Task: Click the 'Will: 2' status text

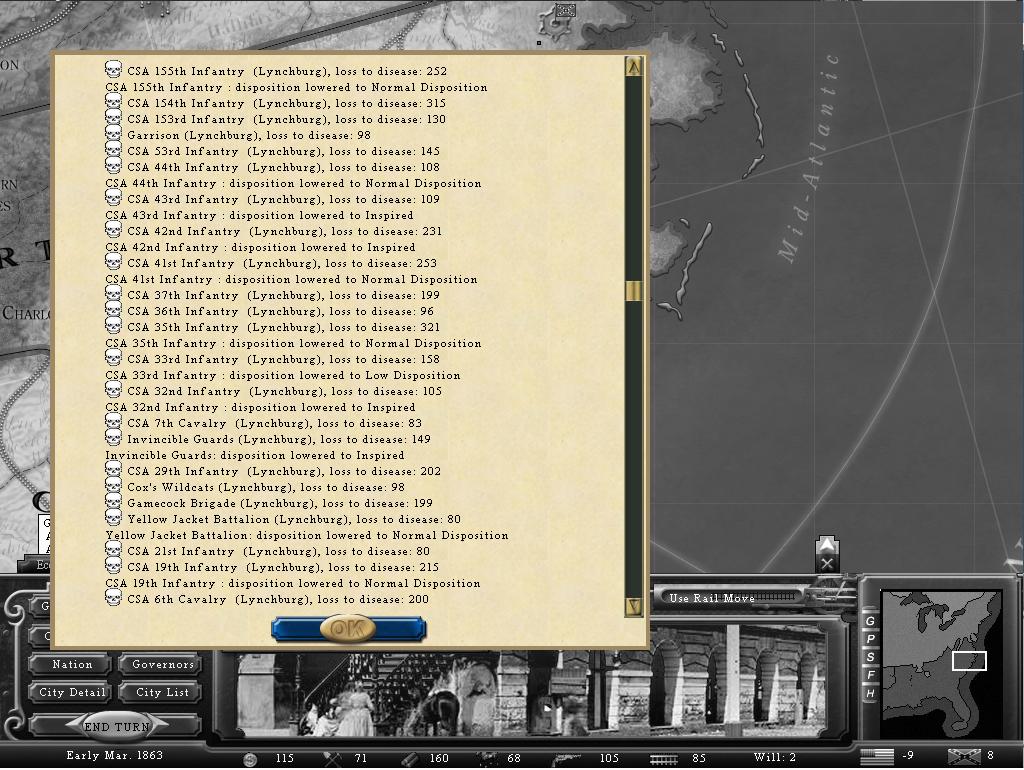Action: pyautogui.click(x=775, y=757)
